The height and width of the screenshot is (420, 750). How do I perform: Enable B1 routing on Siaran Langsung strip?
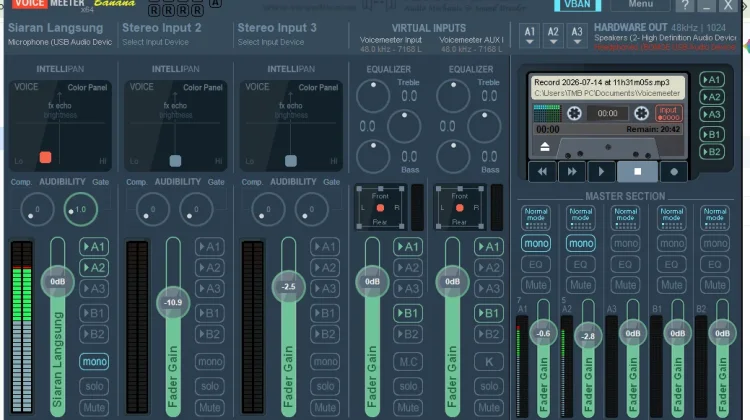point(94,313)
